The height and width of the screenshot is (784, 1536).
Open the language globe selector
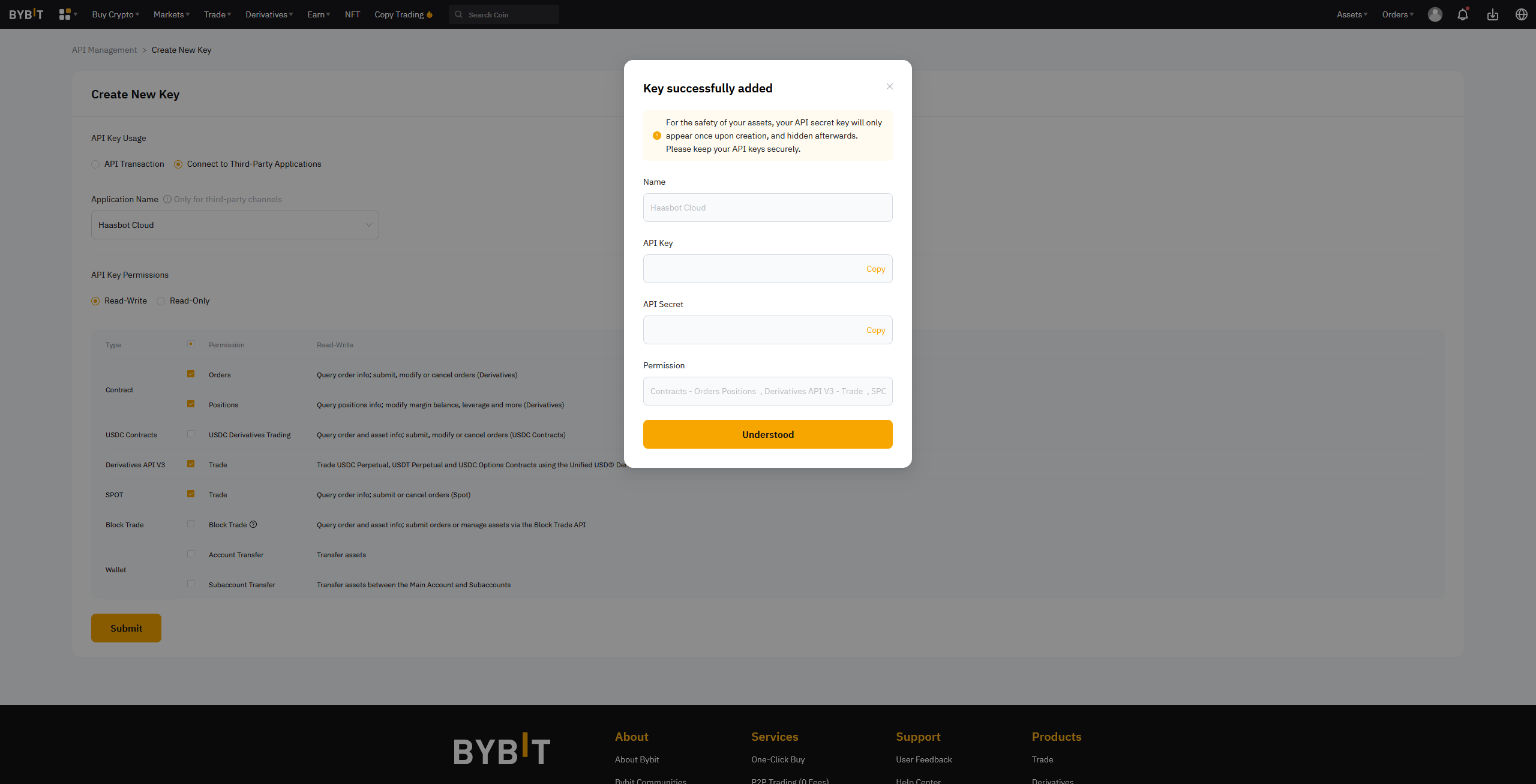(1522, 14)
